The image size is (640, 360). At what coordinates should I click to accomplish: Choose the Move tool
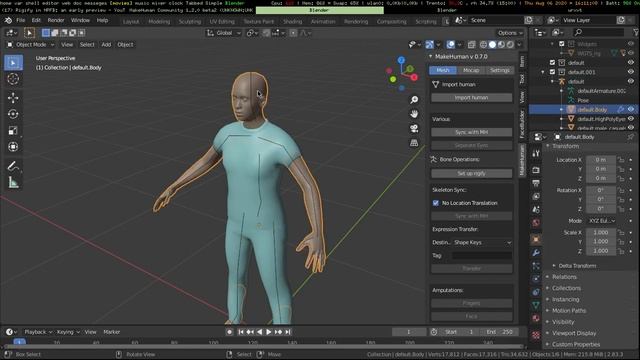point(13,98)
